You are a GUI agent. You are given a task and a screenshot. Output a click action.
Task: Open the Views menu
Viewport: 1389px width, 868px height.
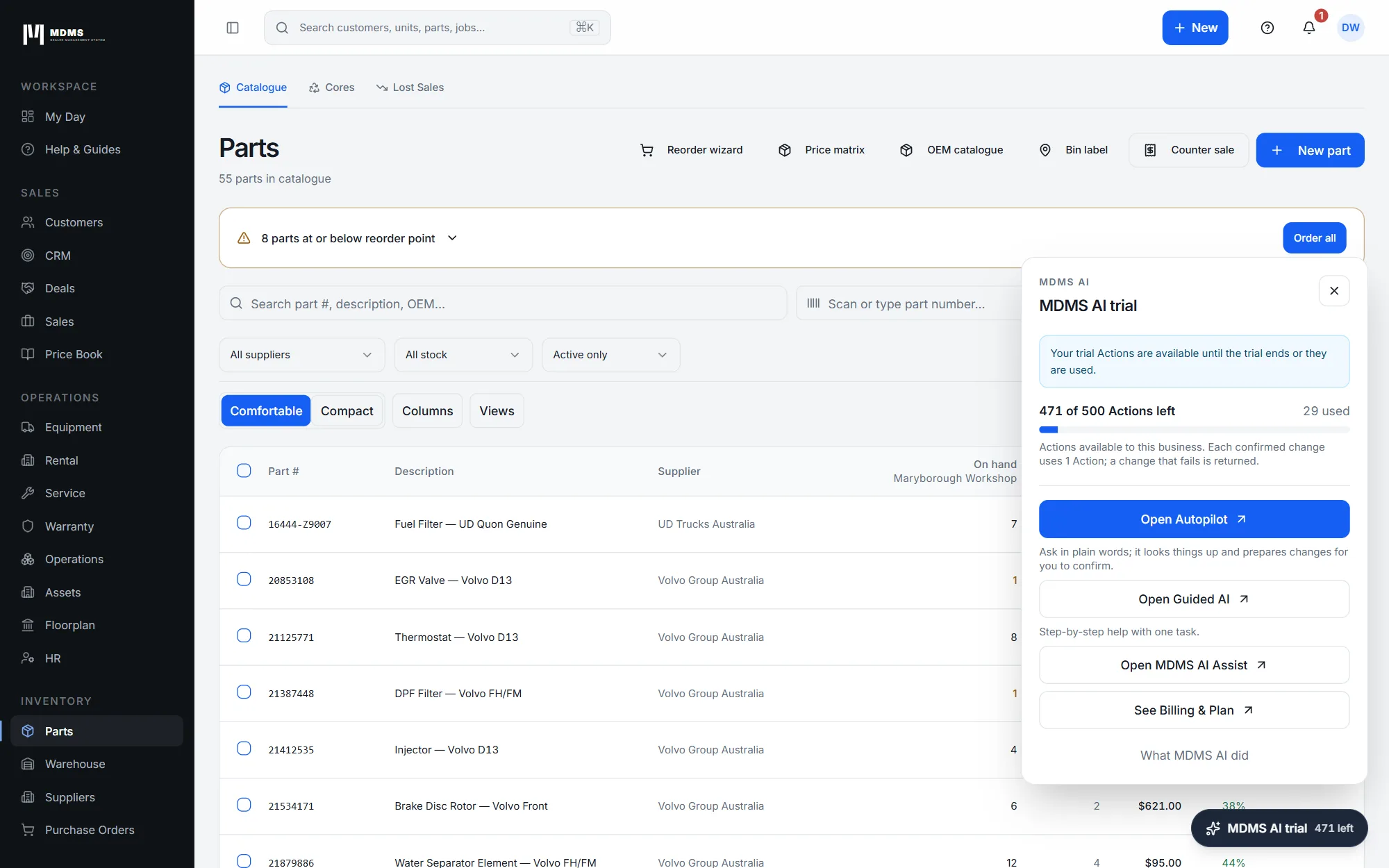tap(497, 411)
